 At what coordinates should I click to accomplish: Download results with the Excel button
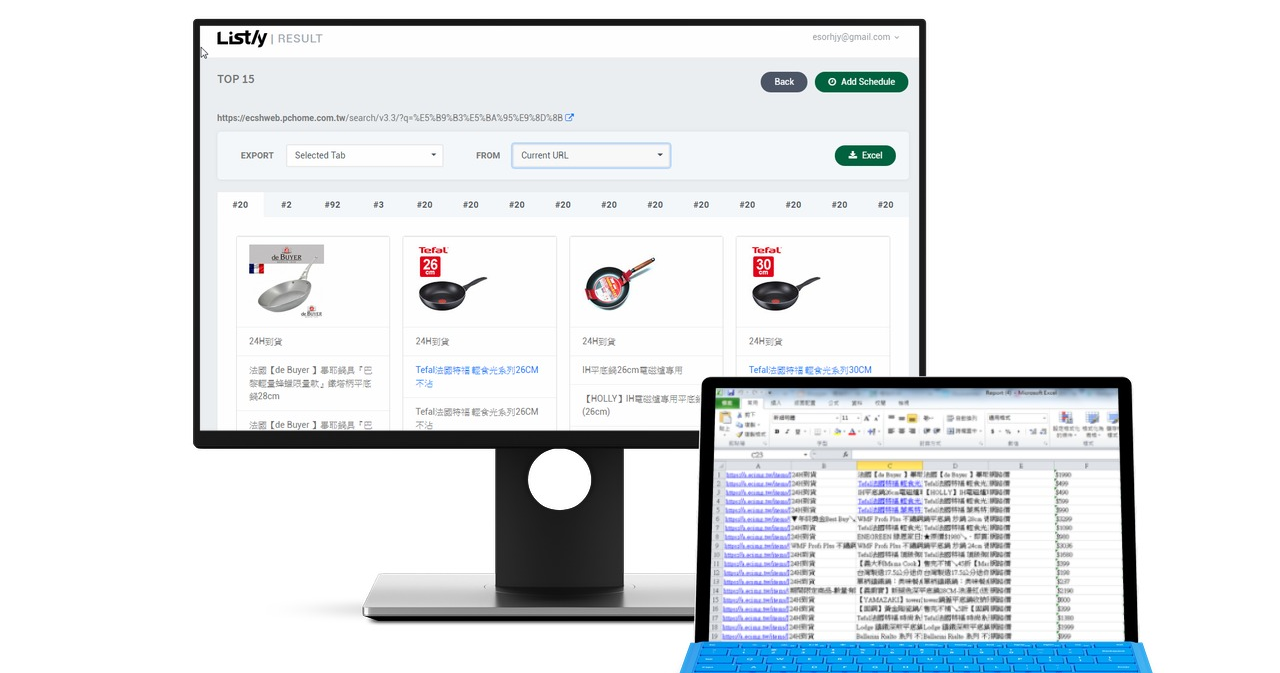(865, 155)
